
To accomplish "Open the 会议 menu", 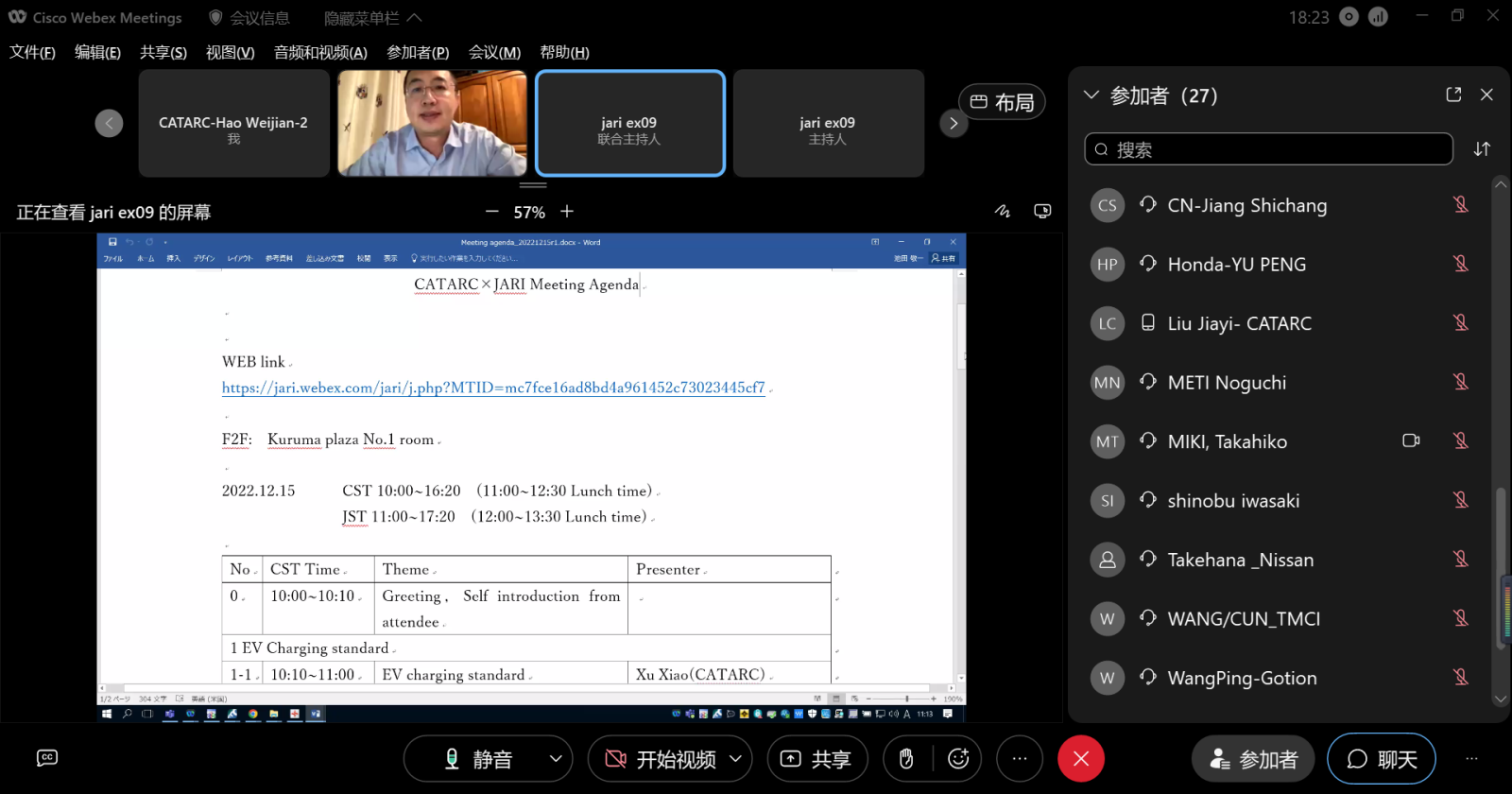I will pos(494,52).
